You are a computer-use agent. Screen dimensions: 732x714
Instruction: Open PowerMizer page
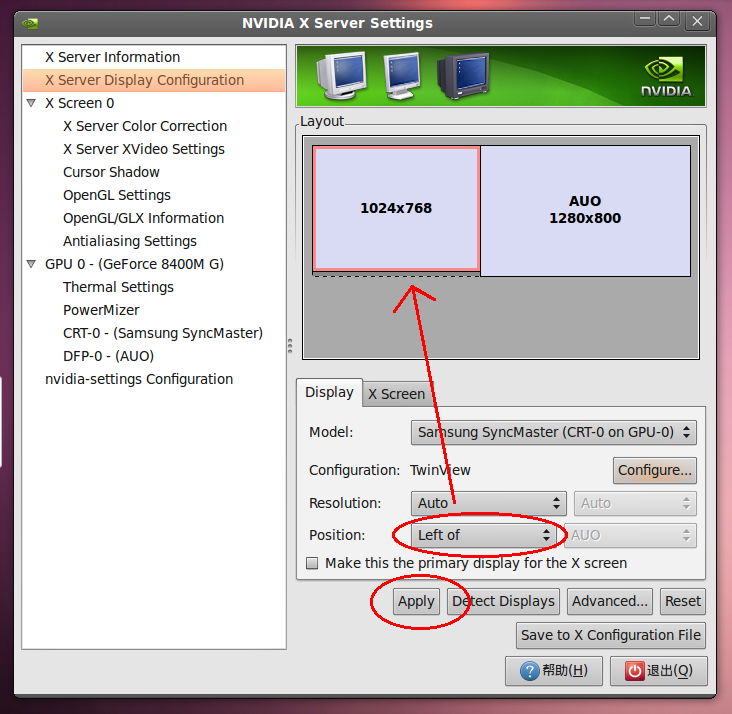101,310
